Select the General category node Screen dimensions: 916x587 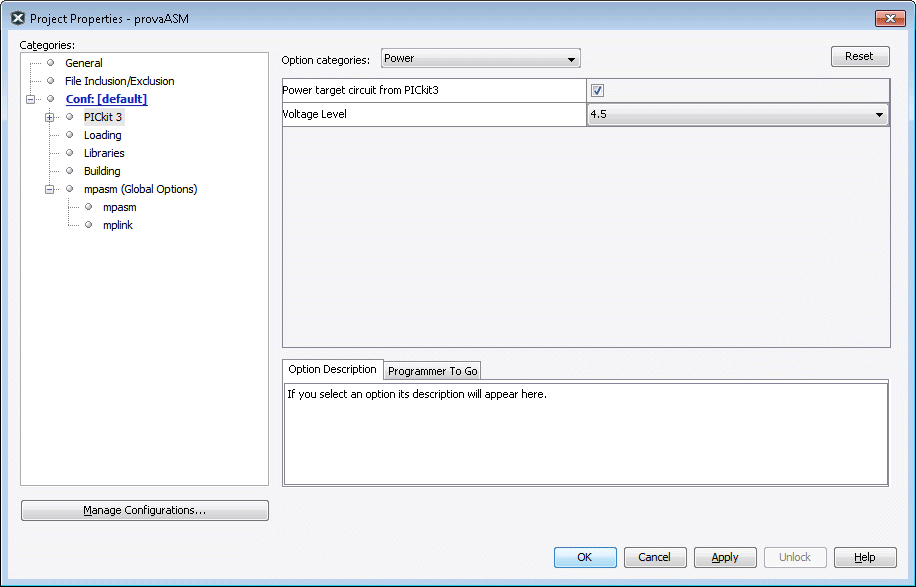coord(84,63)
